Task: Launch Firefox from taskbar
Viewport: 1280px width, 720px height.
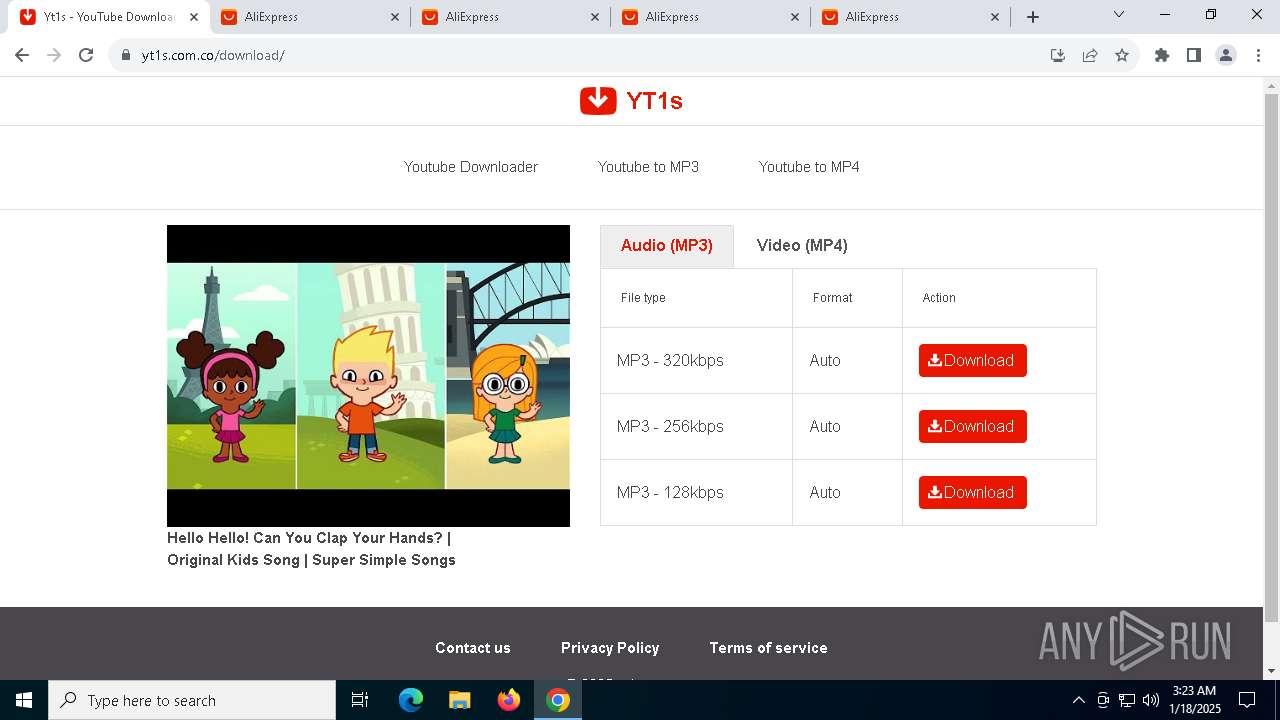Action: pyautogui.click(x=509, y=700)
